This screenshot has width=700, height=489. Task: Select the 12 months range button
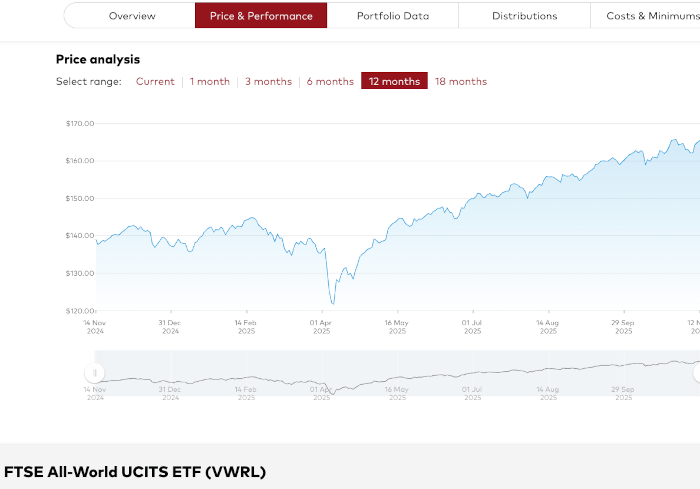point(394,81)
